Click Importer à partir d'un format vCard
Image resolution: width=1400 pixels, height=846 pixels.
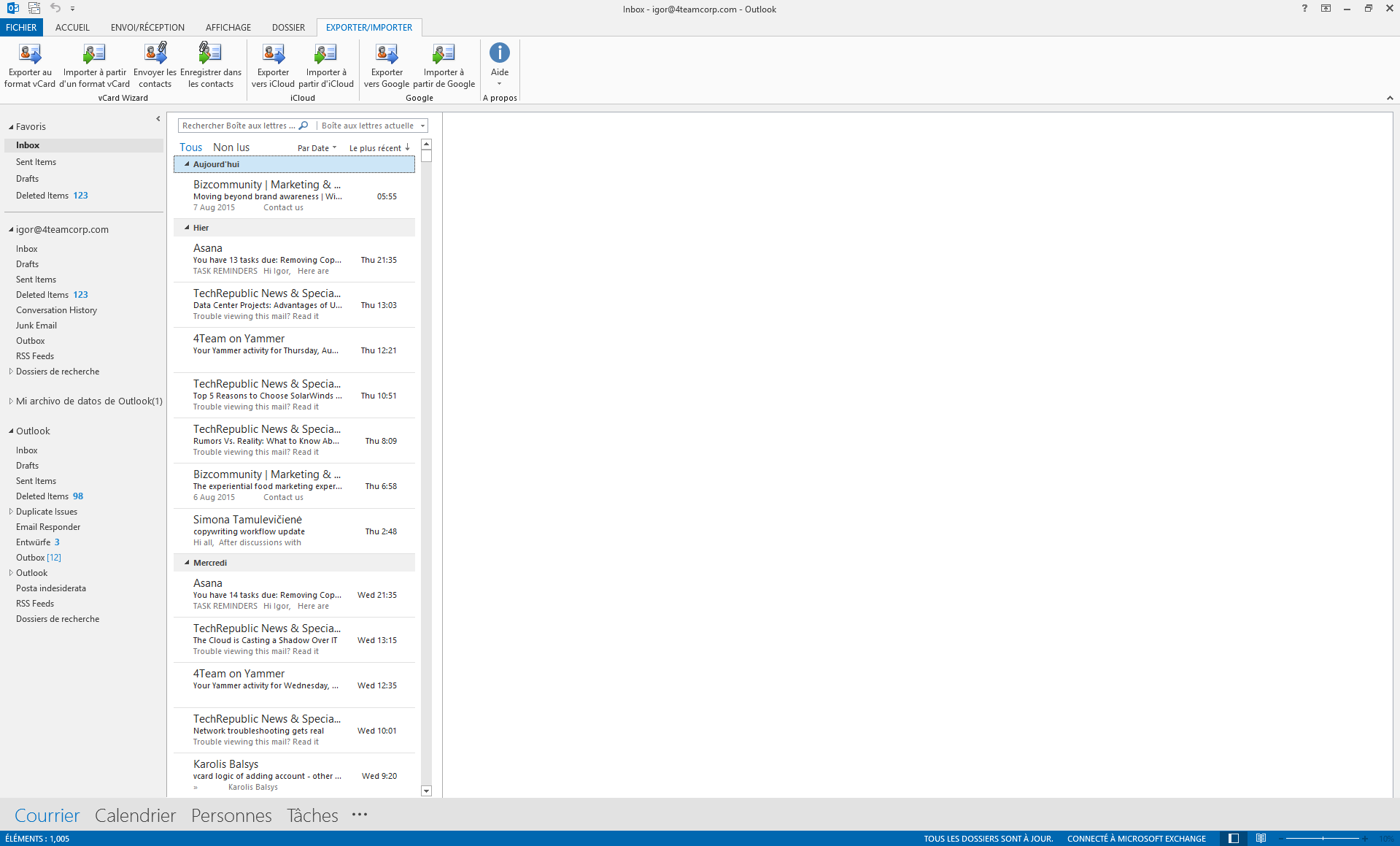(94, 65)
